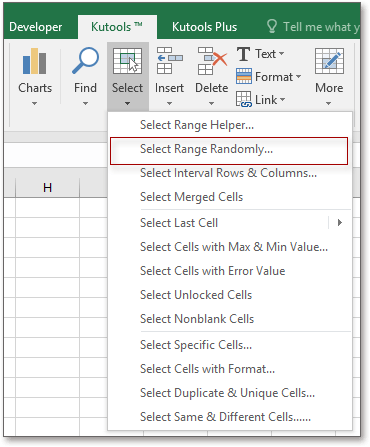The image size is (370, 447).
Task: Choose Select Last Cell
Action: [230, 223]
